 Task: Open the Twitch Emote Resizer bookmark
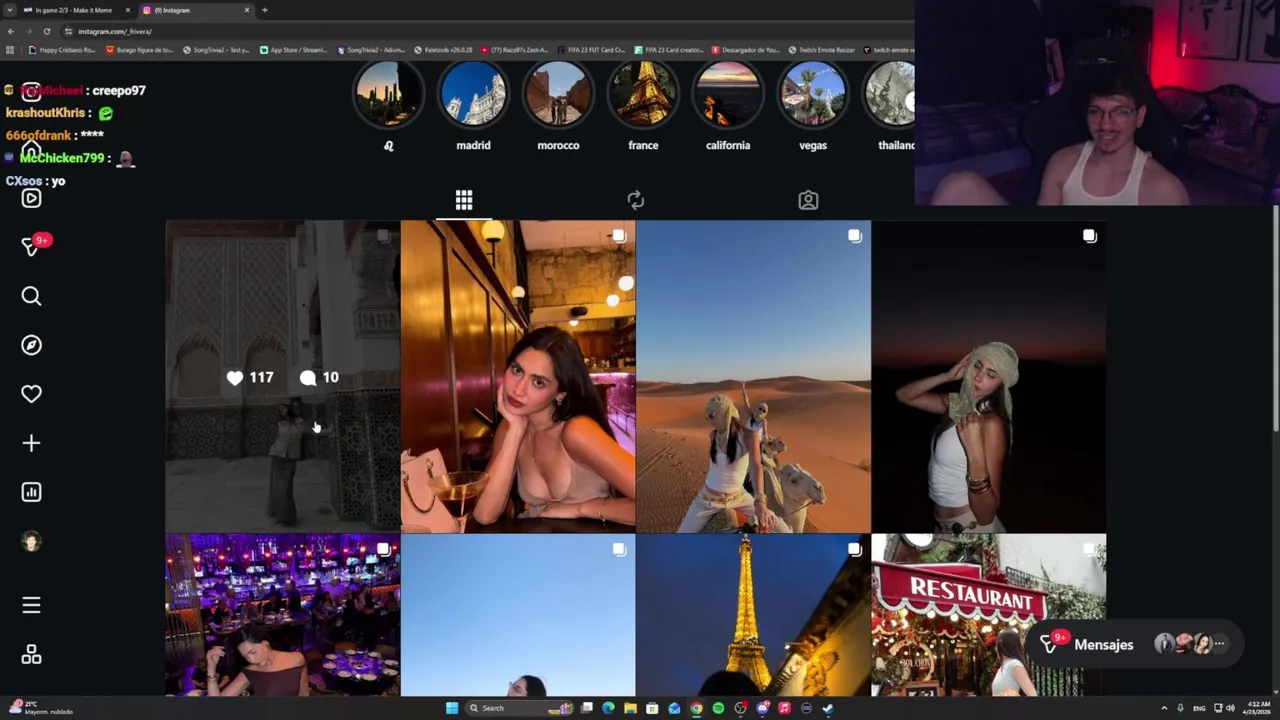point(821,49)
